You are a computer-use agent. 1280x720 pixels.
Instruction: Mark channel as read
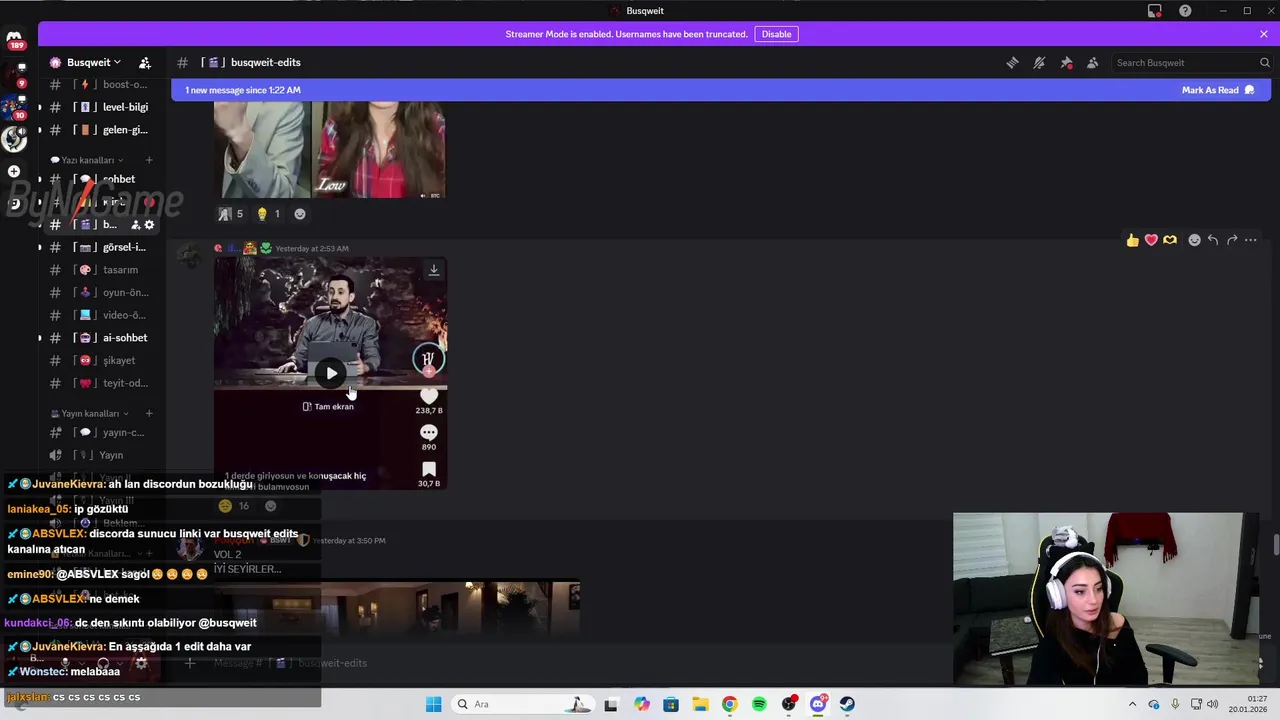(x=1217, y=90)
